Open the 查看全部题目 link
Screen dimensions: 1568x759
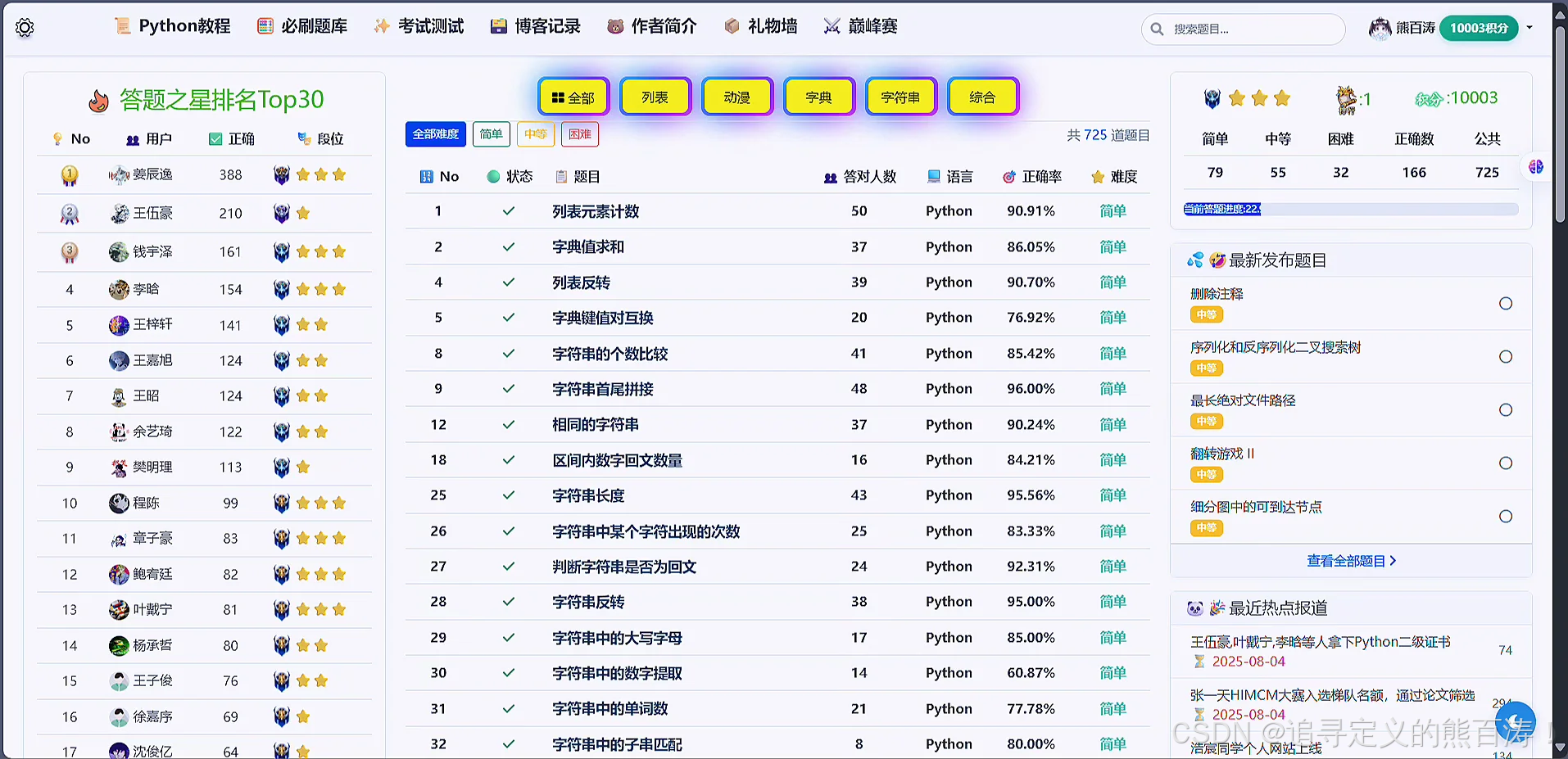(1352, 561)
